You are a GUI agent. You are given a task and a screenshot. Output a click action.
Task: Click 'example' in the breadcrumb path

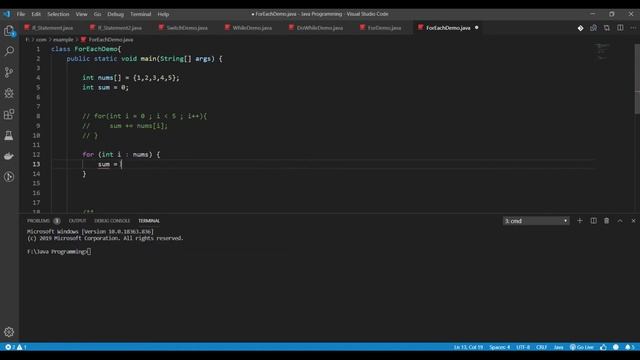pyautogui.click(x=63, y=40)
